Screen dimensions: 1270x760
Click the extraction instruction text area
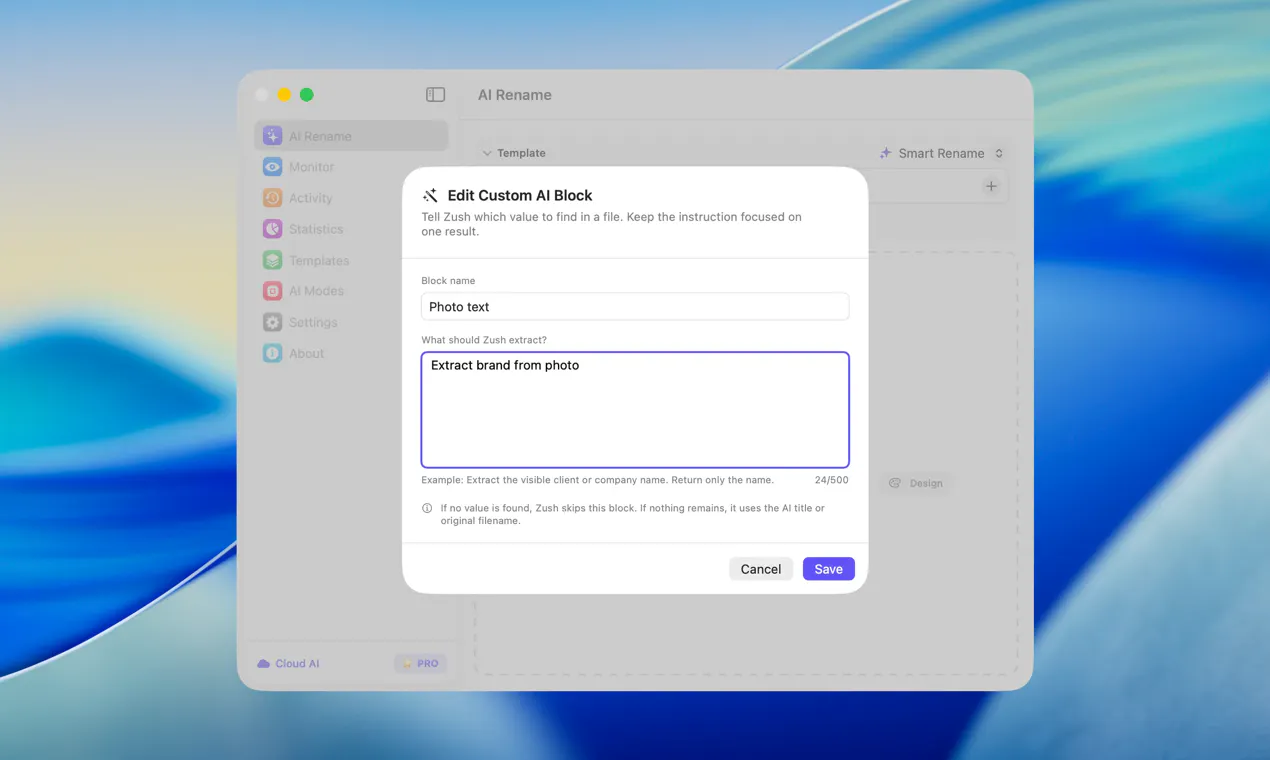tap(635, 409)
